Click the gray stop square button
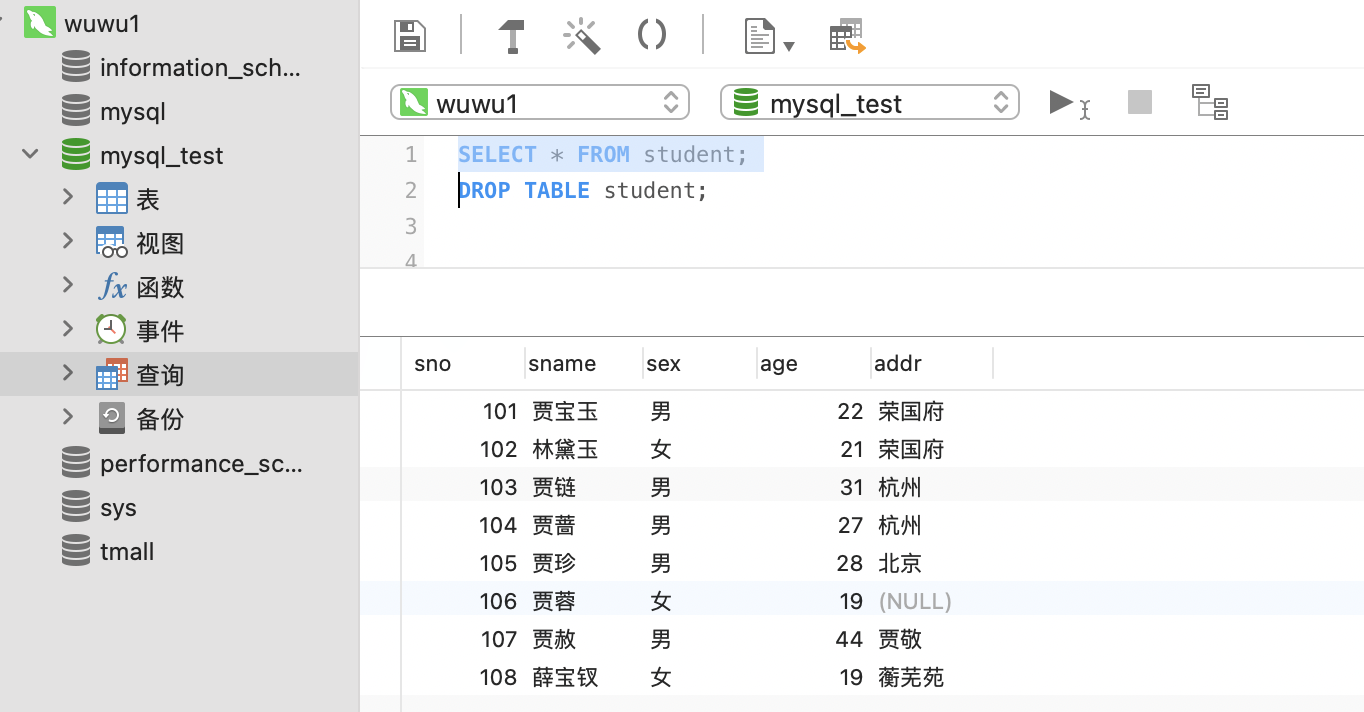The image size is (1364, 712). tap(1140, 102)
